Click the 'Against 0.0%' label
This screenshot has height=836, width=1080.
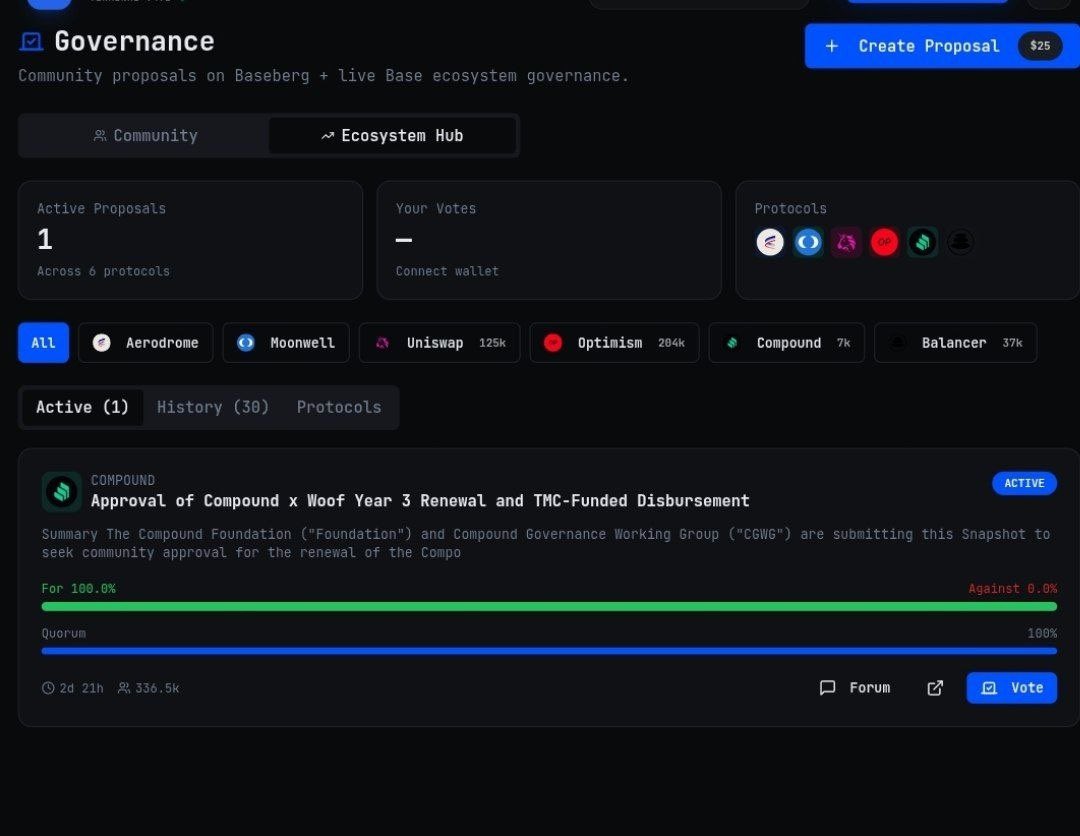1012,589
